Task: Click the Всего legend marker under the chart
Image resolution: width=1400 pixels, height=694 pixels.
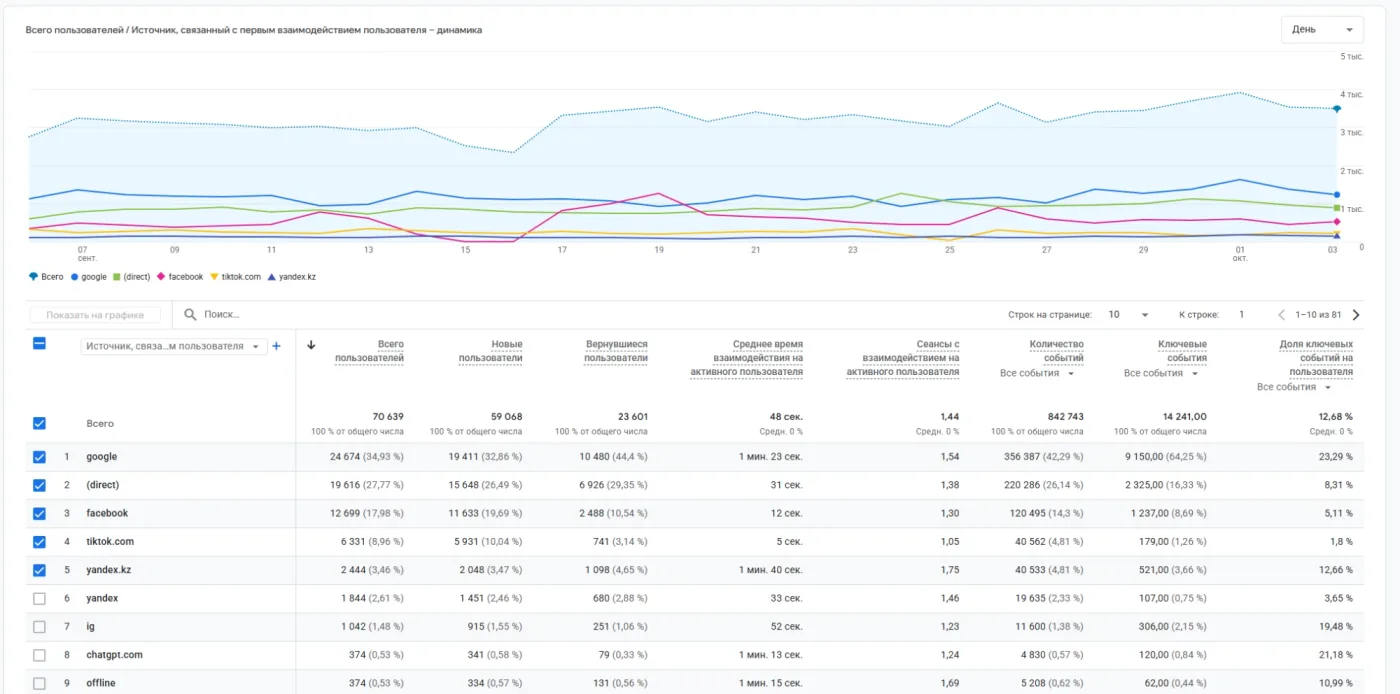Action: (x=34, y=277)
